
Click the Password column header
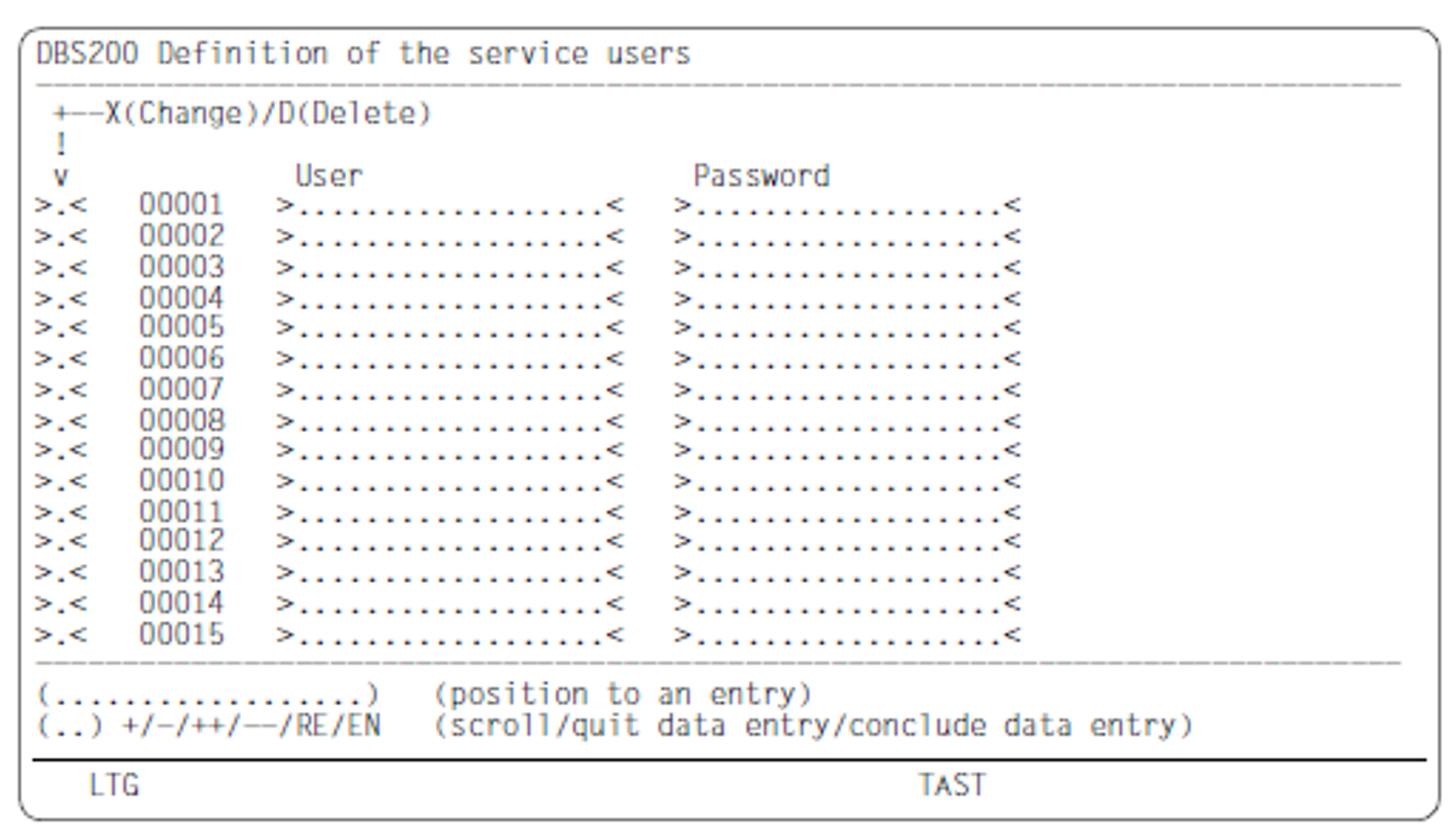tap(761, 176)
